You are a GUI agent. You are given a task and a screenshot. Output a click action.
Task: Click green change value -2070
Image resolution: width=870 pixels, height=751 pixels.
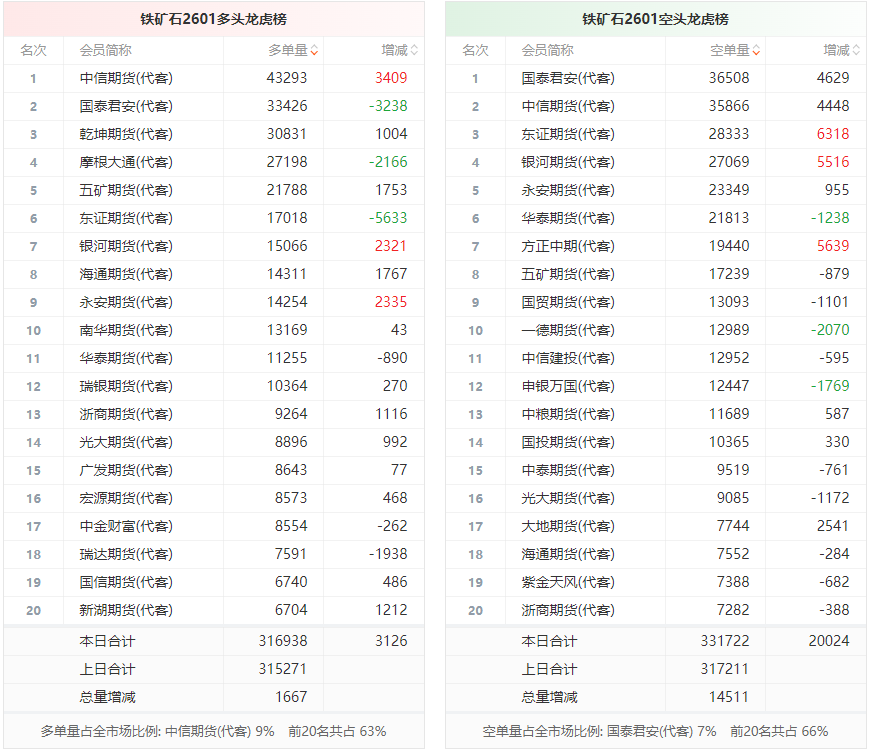click(831, 331)
